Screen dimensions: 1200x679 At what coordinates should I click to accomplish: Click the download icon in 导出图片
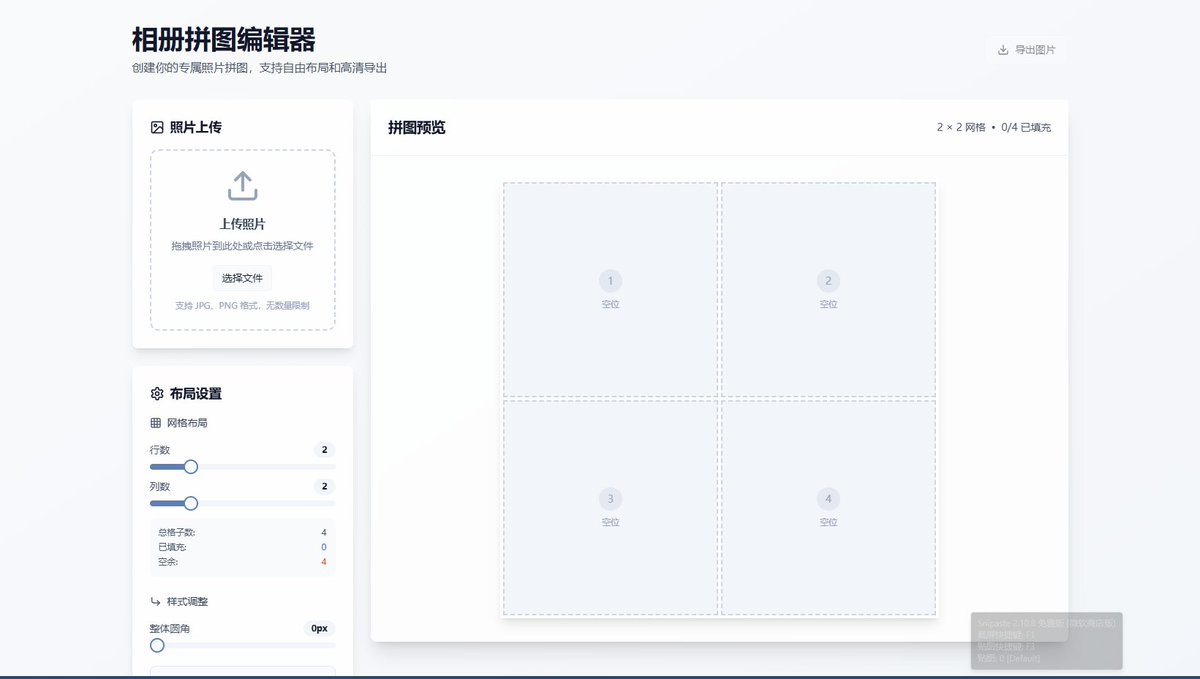1003,50
